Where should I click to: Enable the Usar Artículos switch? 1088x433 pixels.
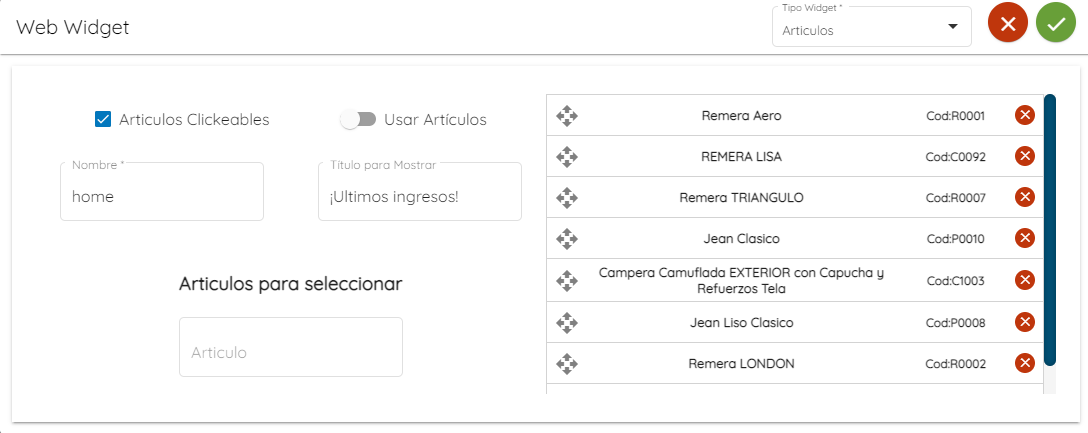pyautogui.click(x=358, y=119)
